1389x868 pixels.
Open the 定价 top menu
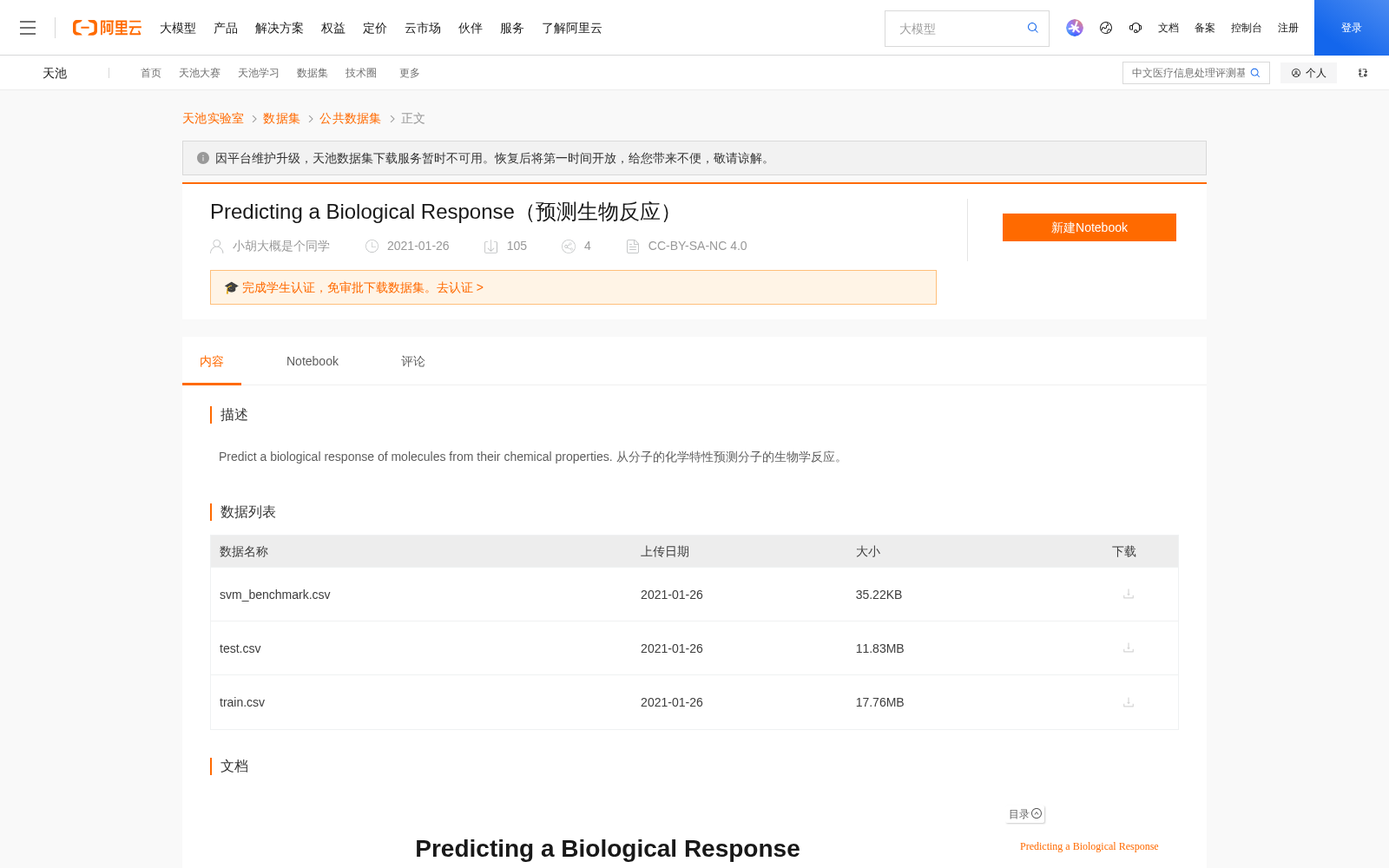[375, 28]
